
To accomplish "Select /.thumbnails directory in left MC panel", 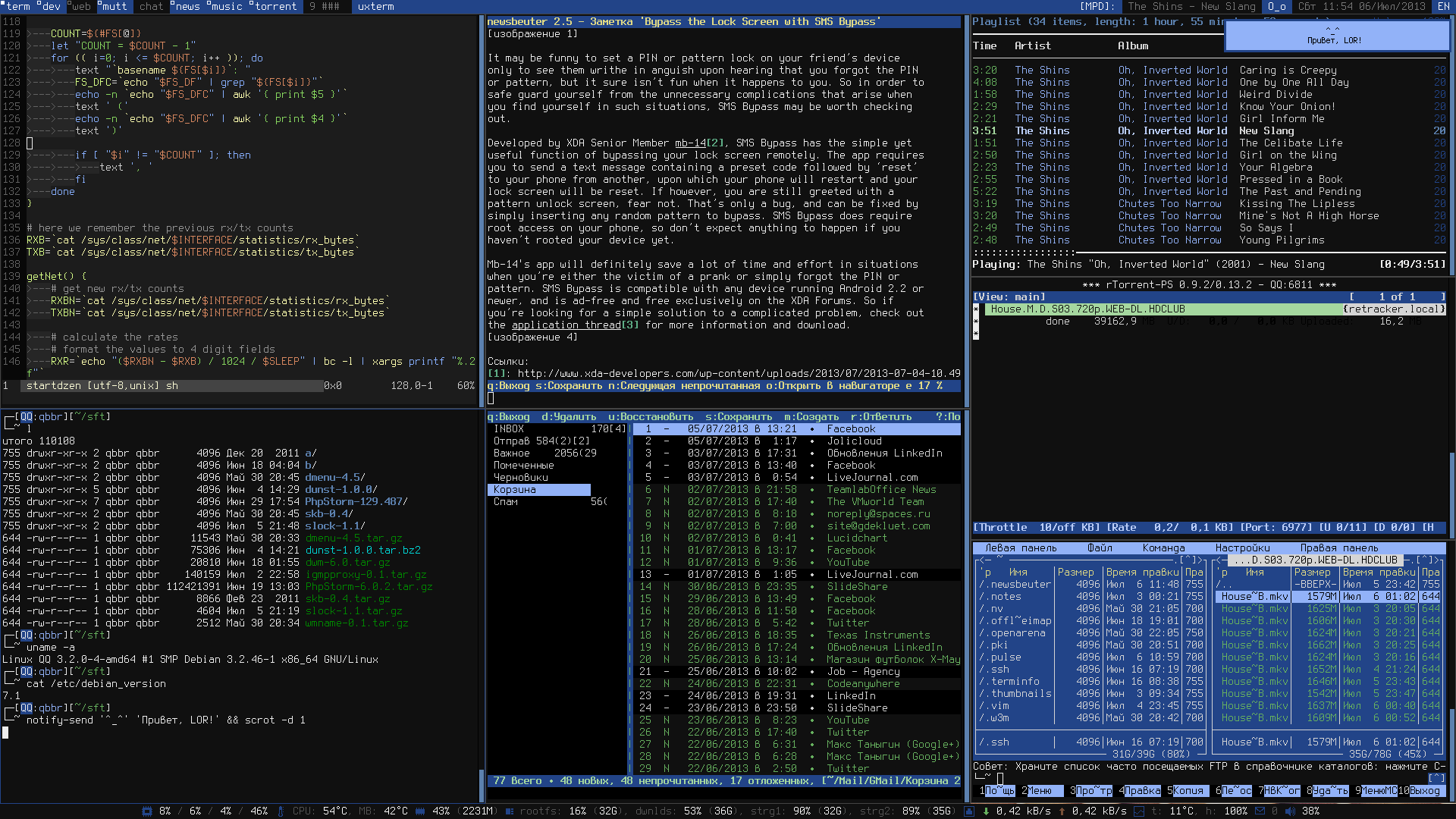I will pos(1016,694).
